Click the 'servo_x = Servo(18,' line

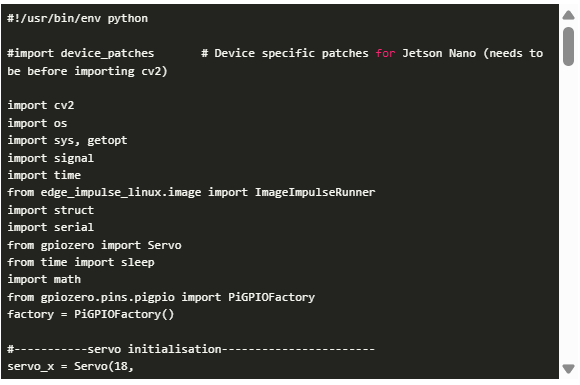point(70,366)
